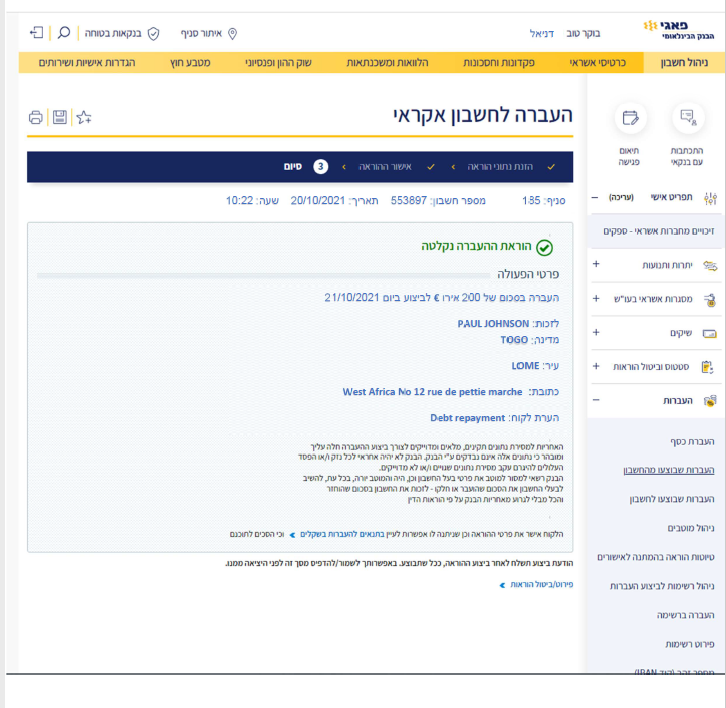Open the correspondence with banker icon
Image resolution: width=726 pixels, height=708 pixels.
coord(688,118)
